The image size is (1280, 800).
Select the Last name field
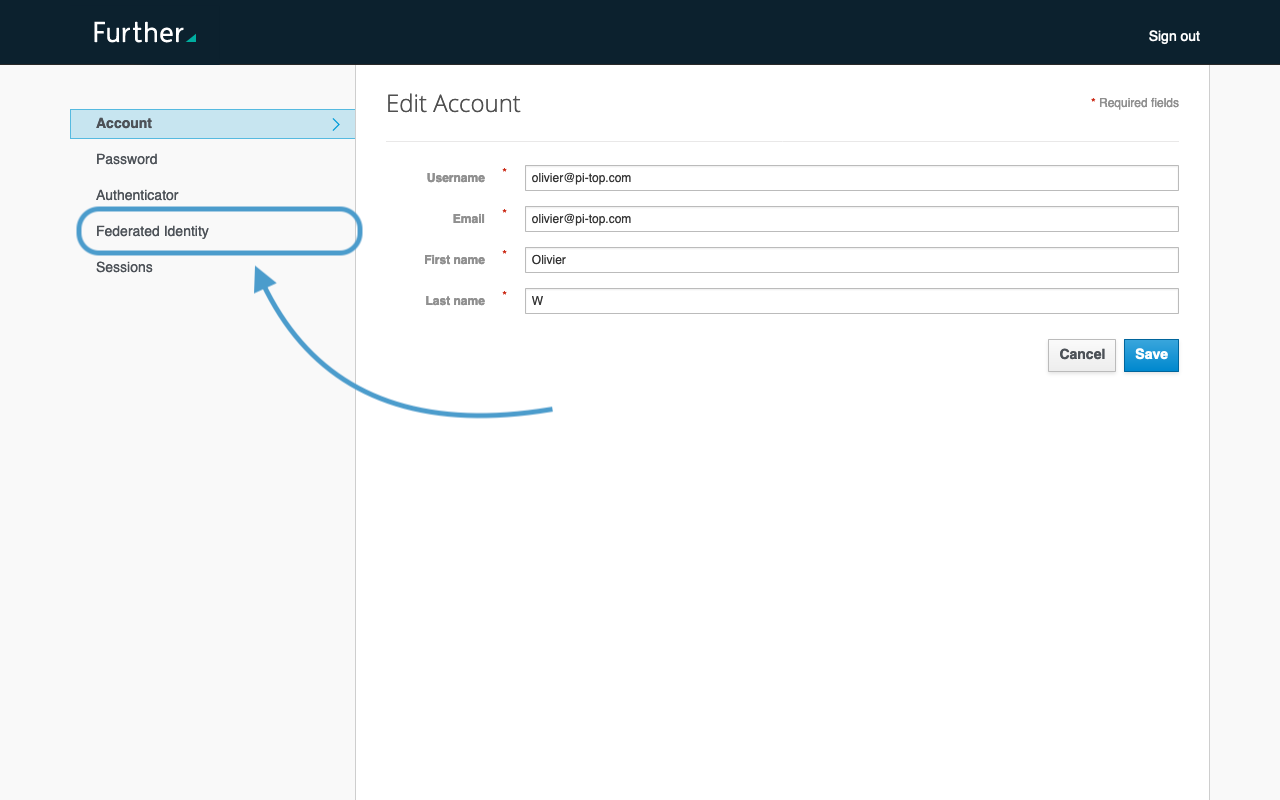(x=851, y=301)
